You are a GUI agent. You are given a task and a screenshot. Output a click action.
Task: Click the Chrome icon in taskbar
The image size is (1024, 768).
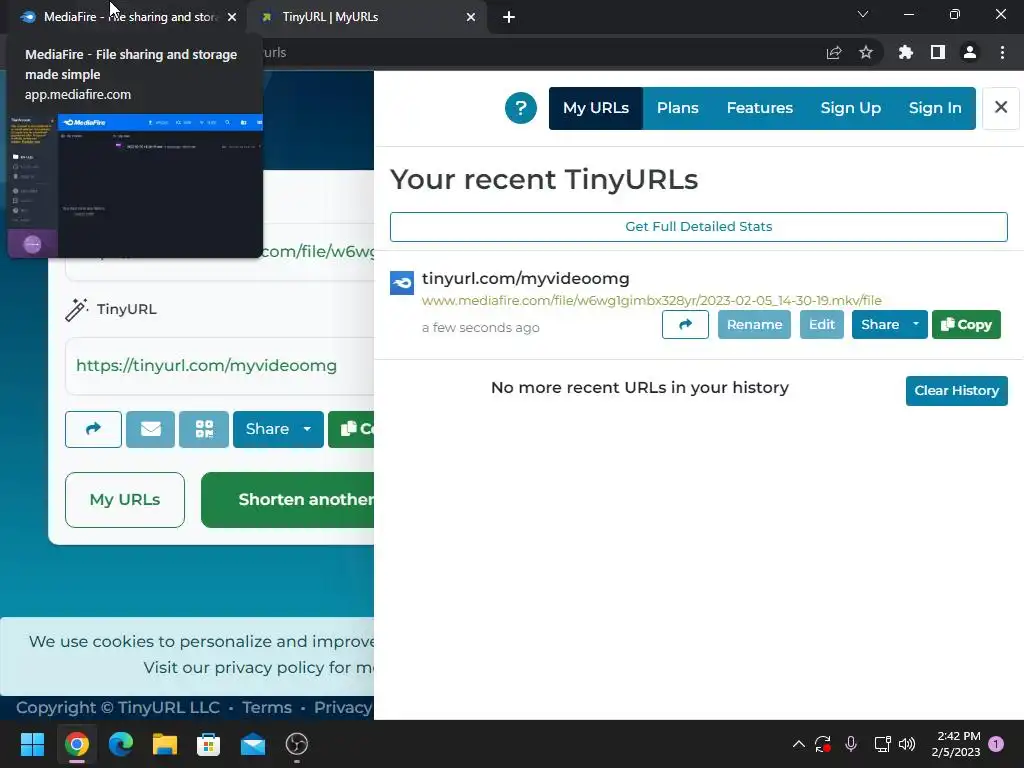pos(76,744)
